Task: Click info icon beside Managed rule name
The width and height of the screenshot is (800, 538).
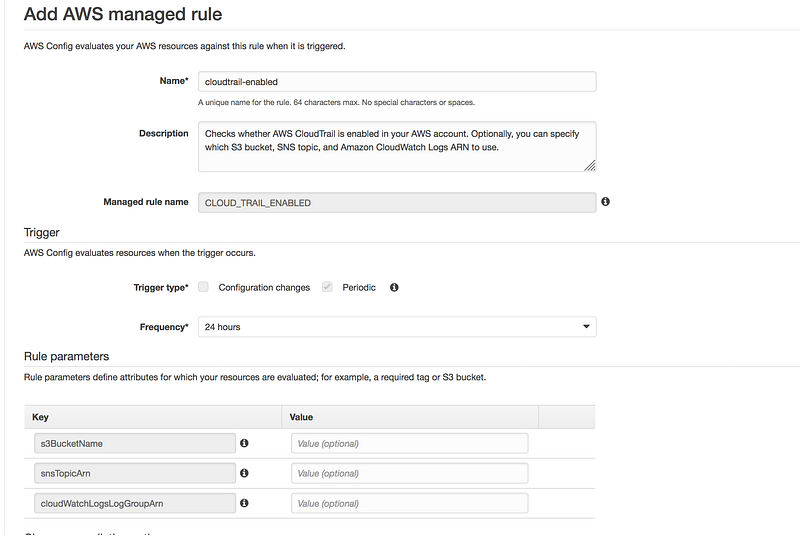Action: click(x=605, y=202)
